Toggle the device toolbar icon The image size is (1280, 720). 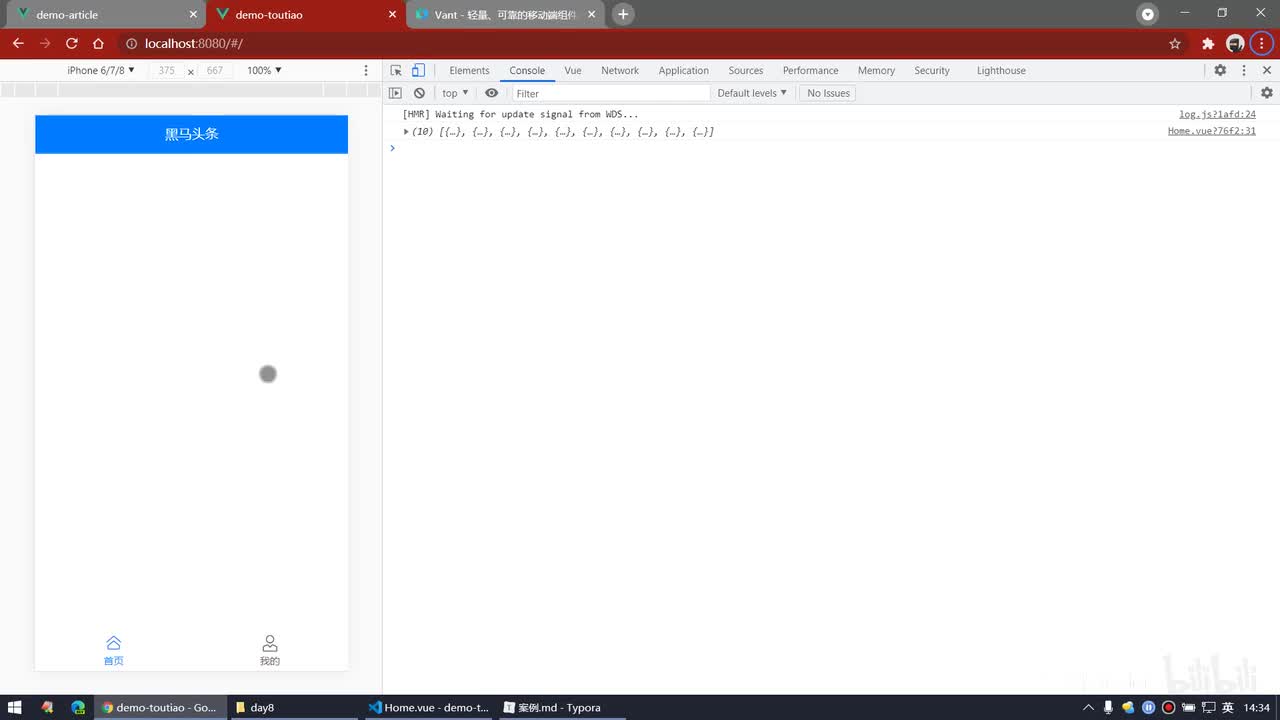pyautogui.click(x=418, y=70)
